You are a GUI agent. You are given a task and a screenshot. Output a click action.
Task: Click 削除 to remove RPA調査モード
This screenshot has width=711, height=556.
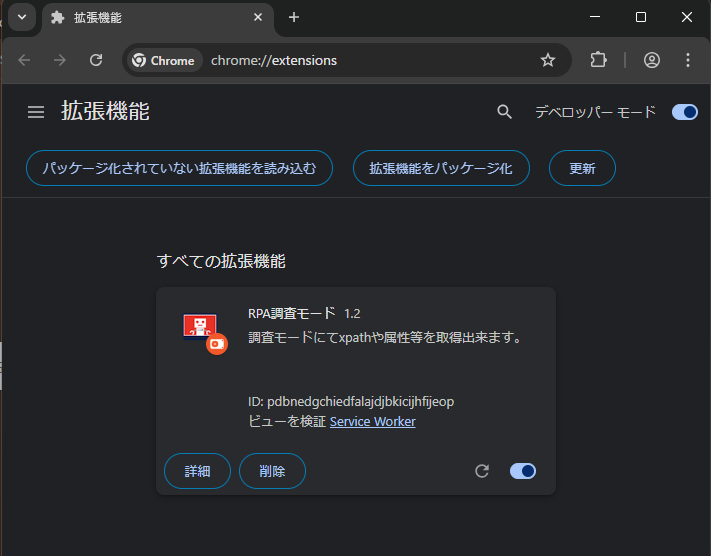(x=272, y=471)
